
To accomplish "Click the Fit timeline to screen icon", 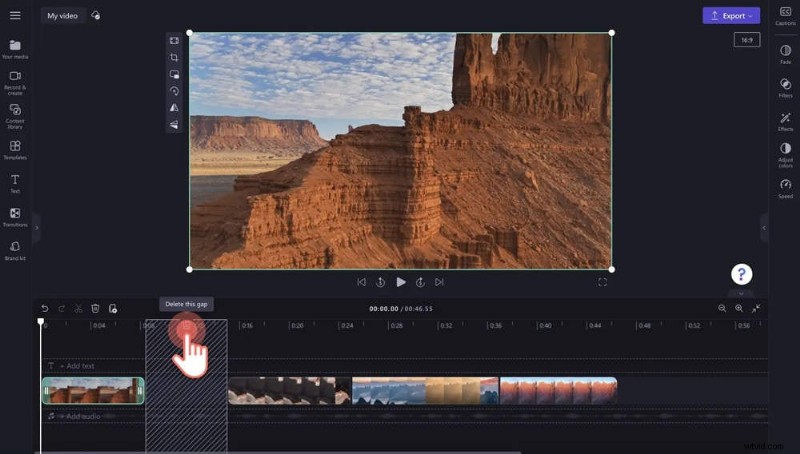I will tap(756, 308).
